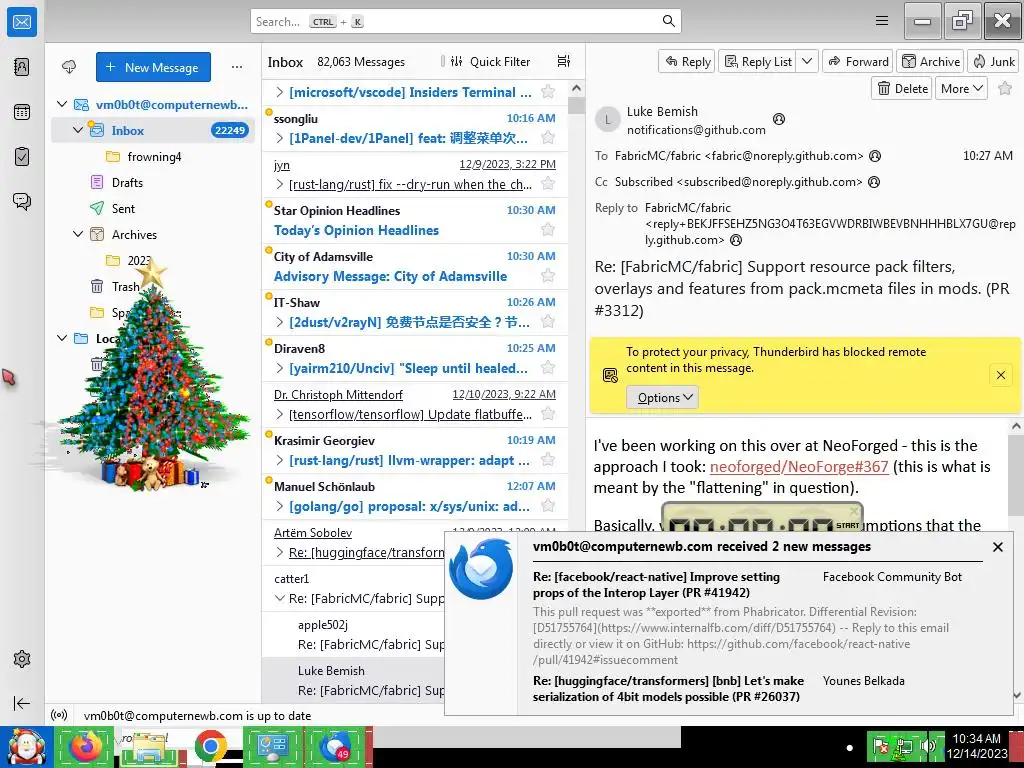Click message body scrollbar up arrow
Screen dimensions: 1024x768
[1016, 426]
